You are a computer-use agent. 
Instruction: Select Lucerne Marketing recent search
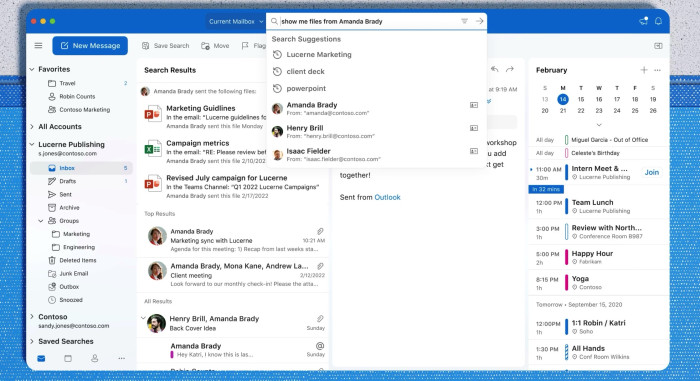(376, 54)
